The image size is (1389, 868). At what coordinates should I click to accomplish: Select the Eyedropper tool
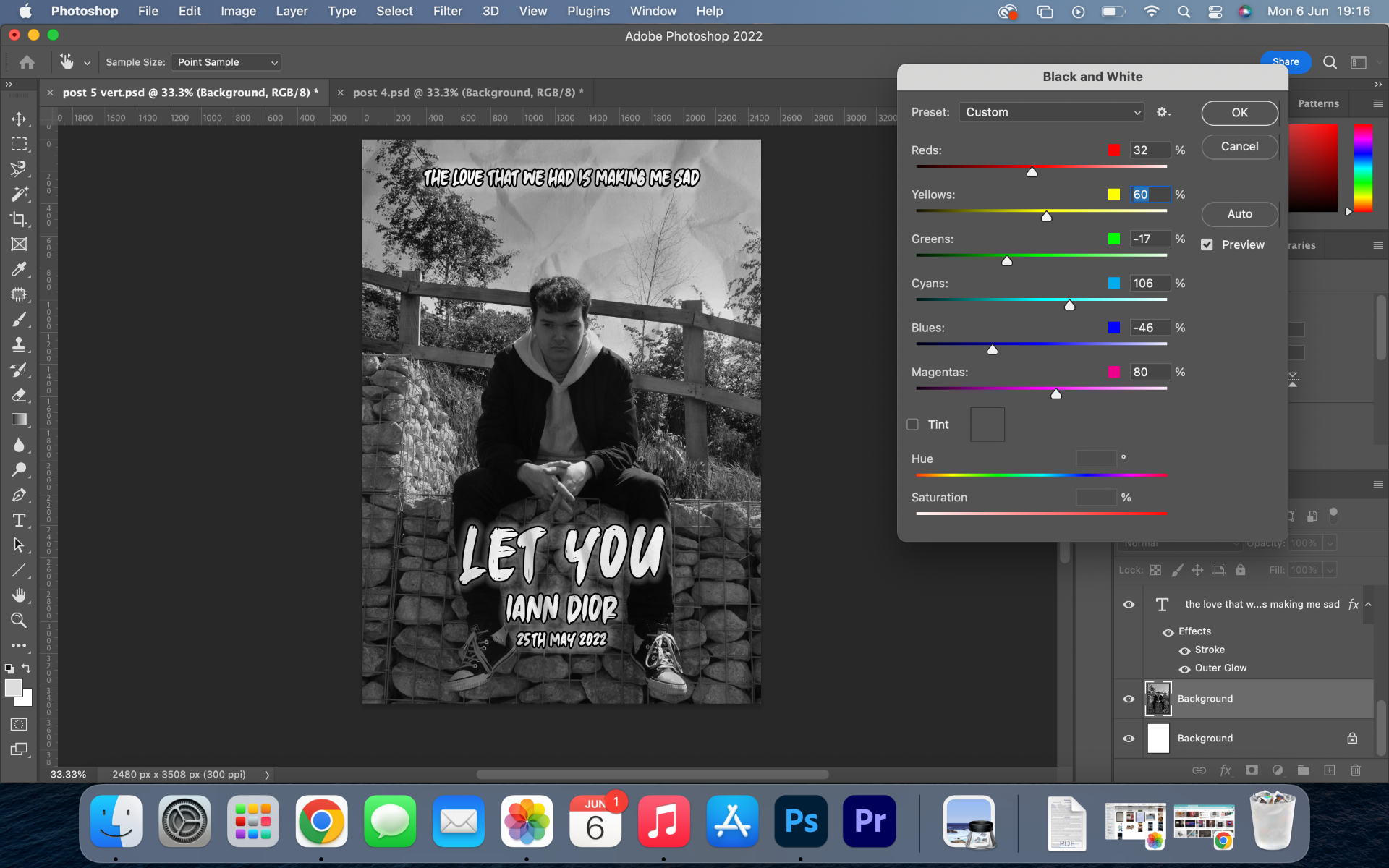[x=20, y=269]
